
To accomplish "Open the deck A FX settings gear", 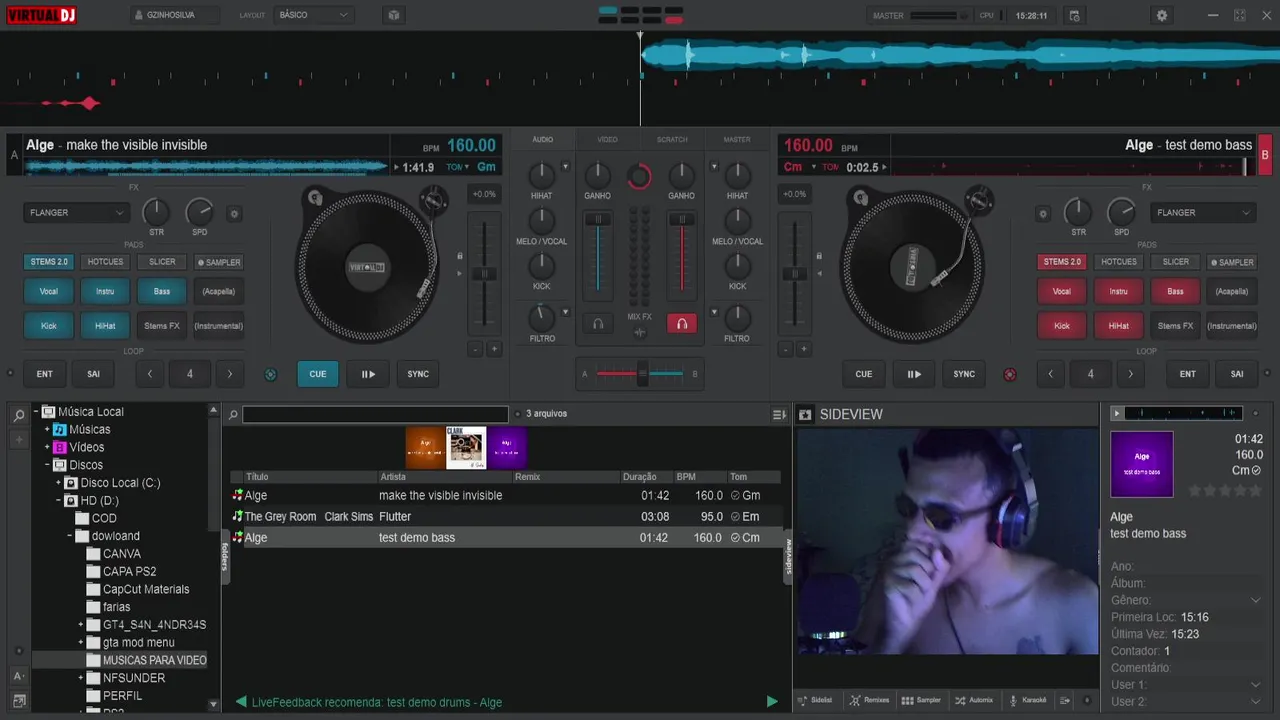I will click(234, 213).
